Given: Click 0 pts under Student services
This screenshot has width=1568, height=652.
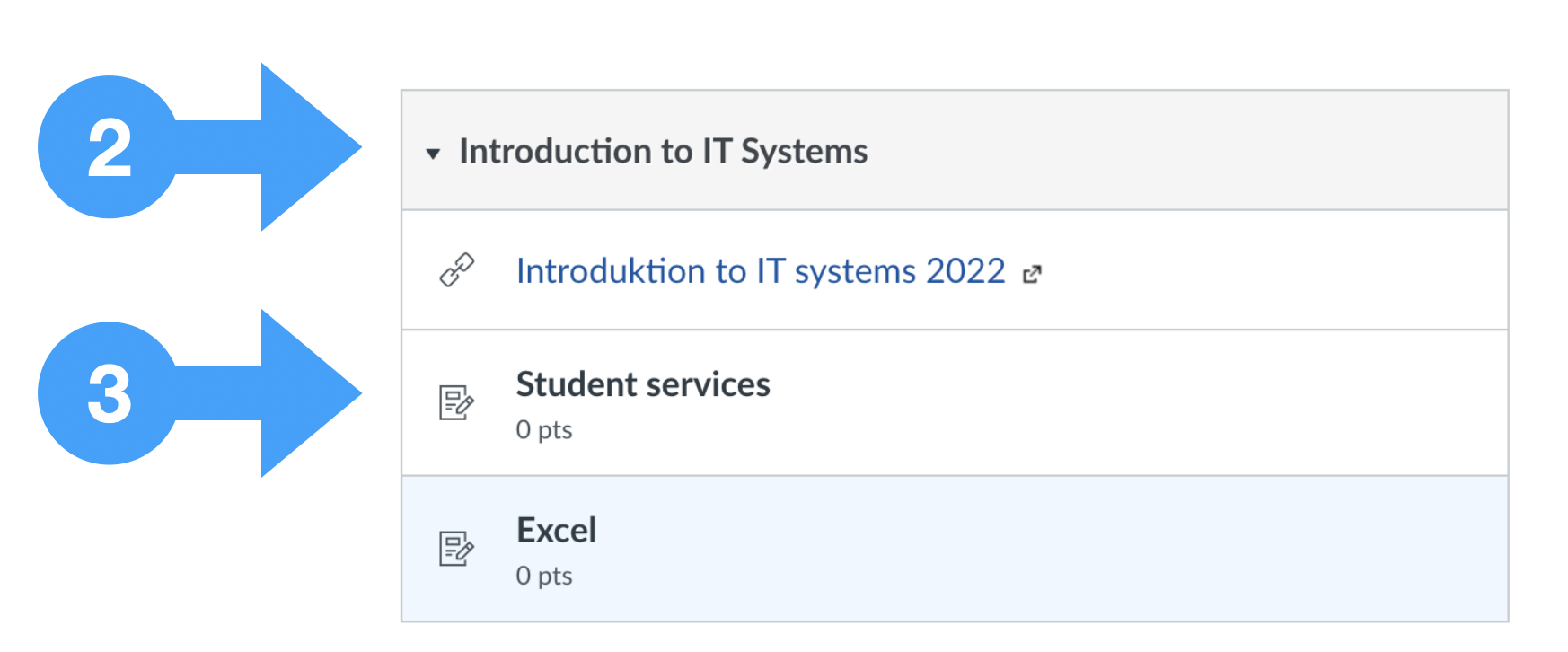Looking at the screenshot, I should point(544,430).
